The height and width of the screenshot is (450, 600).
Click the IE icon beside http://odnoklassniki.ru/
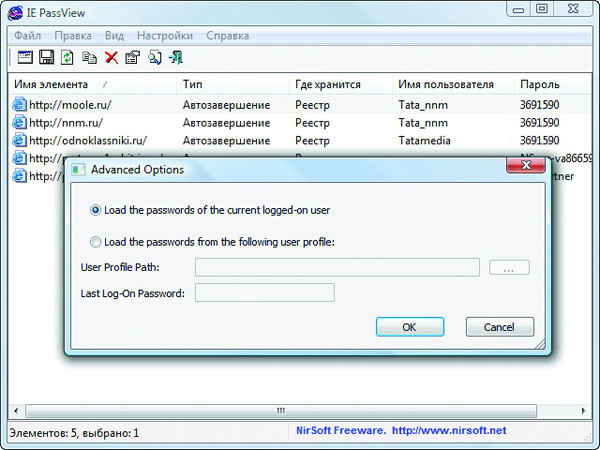pos(19,140)
